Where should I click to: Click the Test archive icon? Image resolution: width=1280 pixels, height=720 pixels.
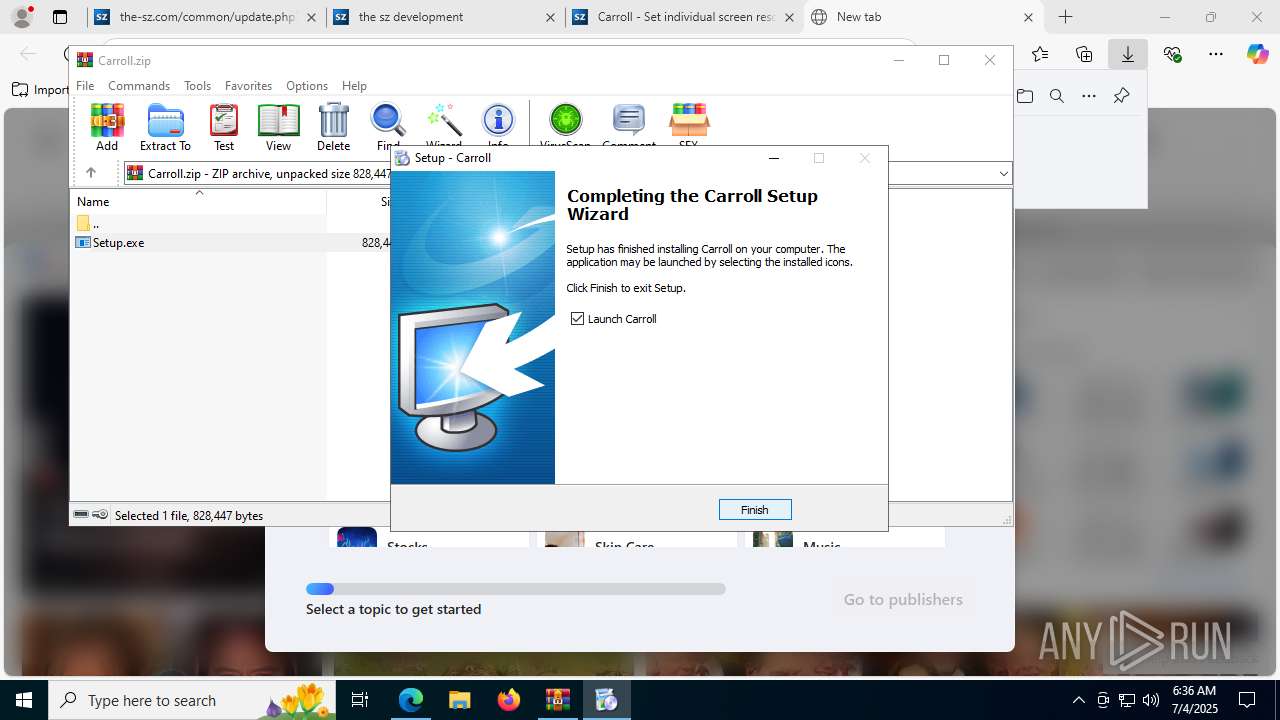pos(224,126)
